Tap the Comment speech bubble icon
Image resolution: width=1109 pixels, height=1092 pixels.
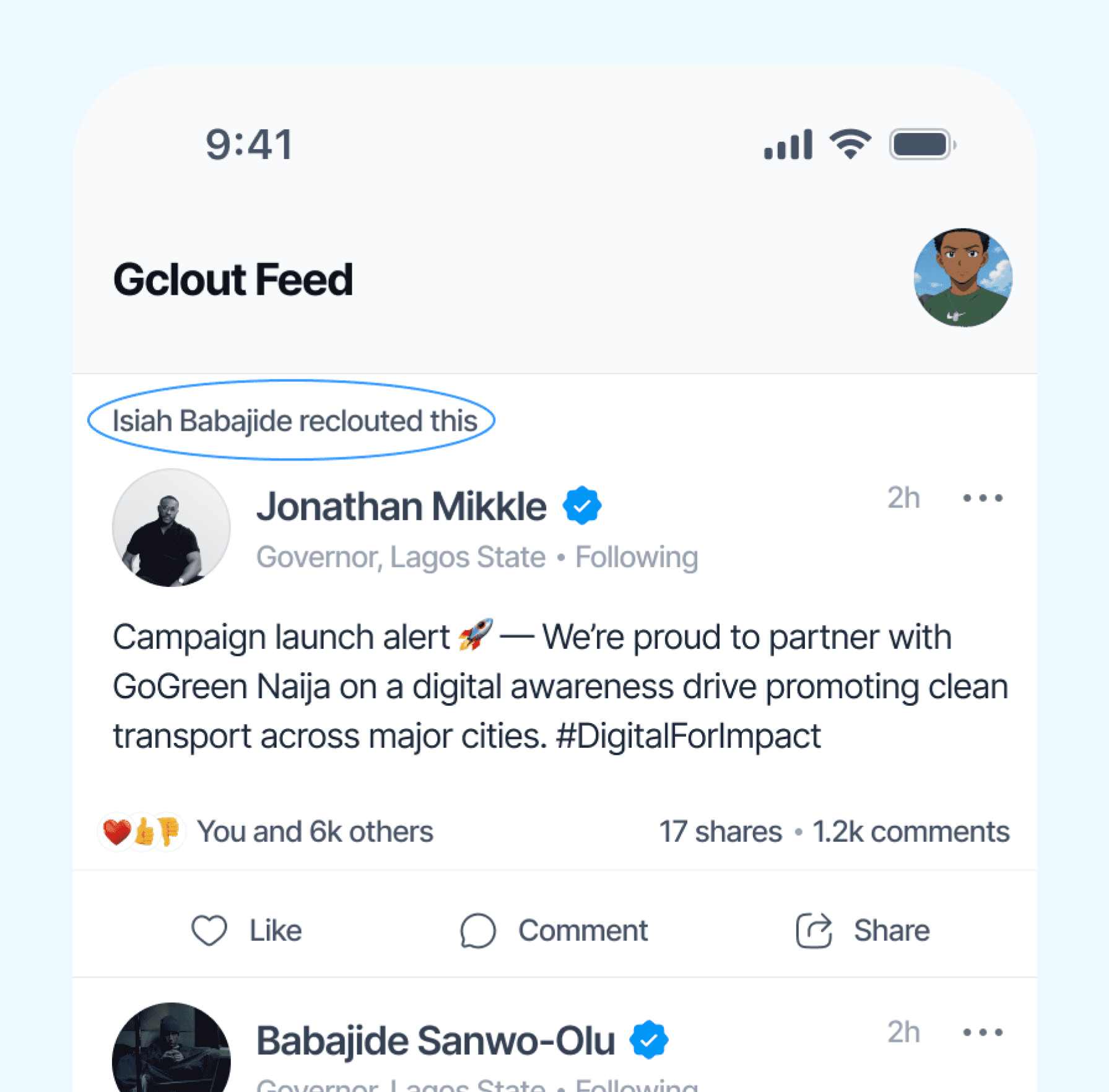point(477,930)
